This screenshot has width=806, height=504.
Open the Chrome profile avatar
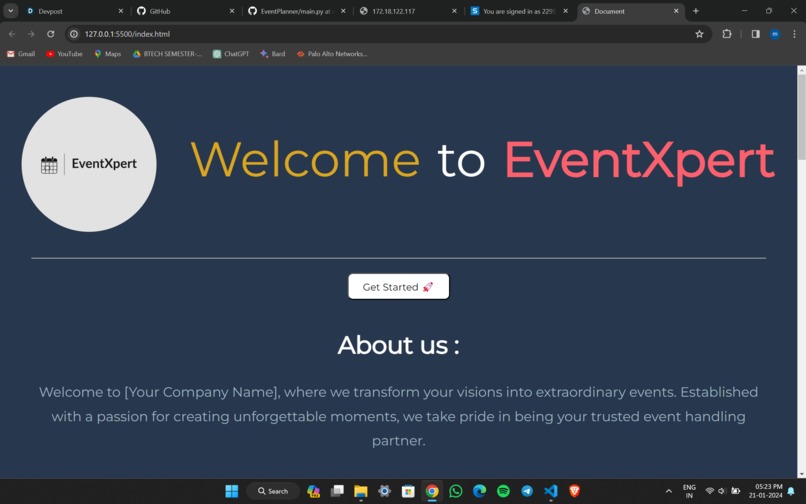click(775, 34)
